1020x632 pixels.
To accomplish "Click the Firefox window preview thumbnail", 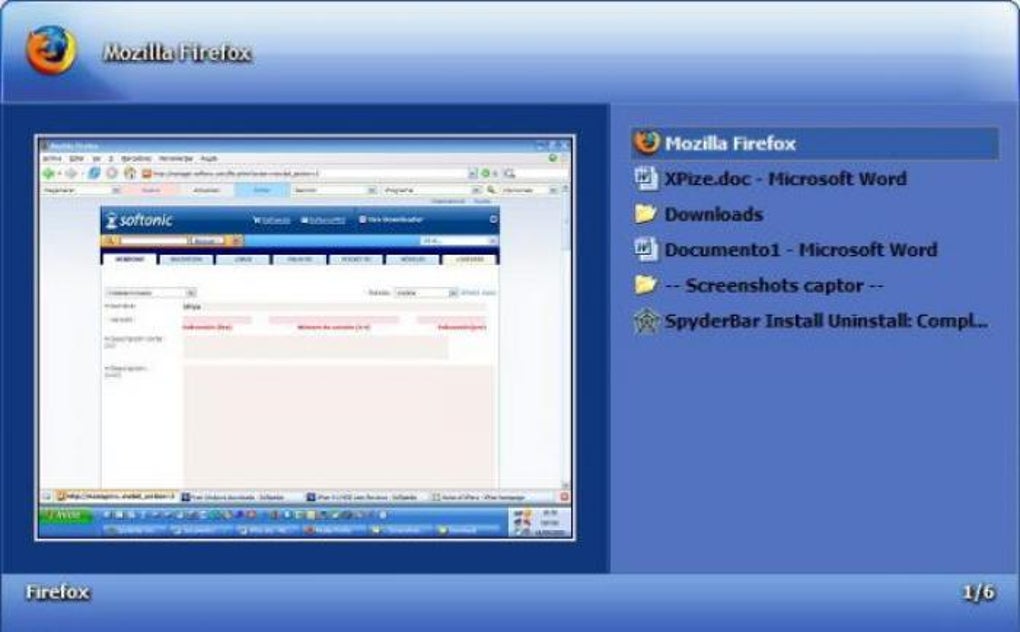I will (x=305, y=337).
